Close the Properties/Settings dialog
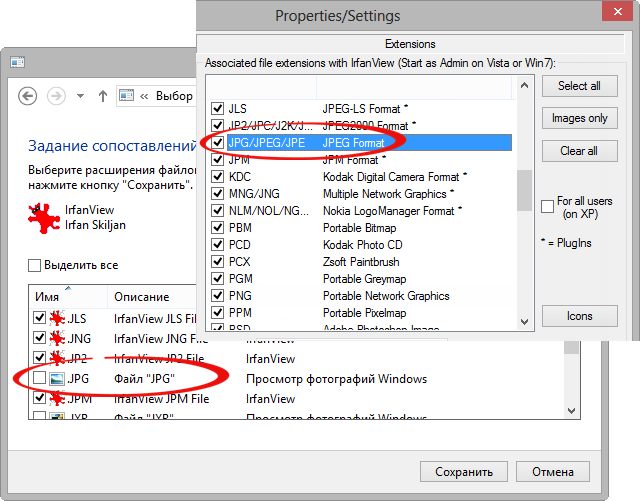The height and width of the screenshot is (501, 640). [618, 12]
